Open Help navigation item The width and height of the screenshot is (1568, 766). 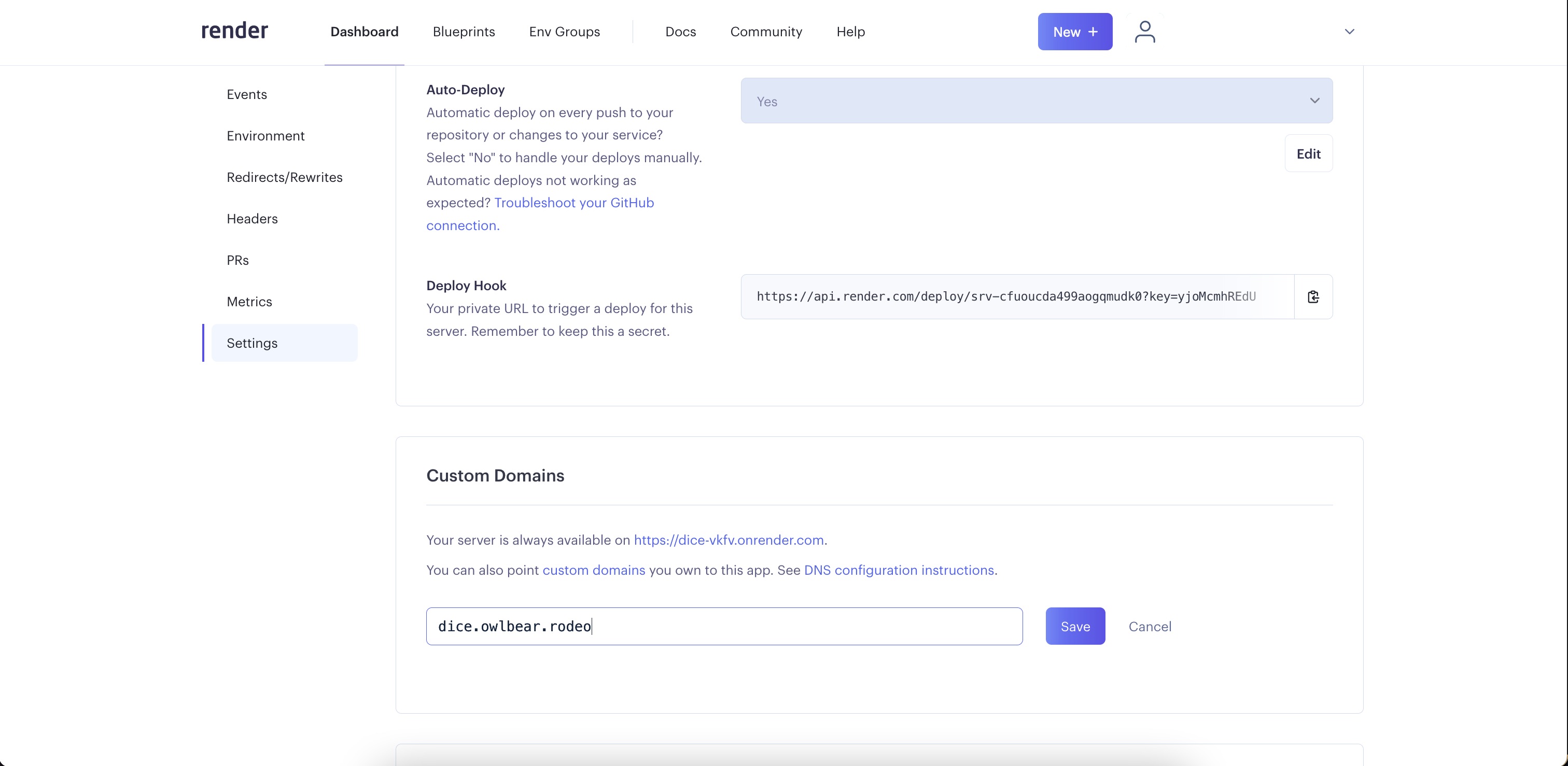(850, 31)
